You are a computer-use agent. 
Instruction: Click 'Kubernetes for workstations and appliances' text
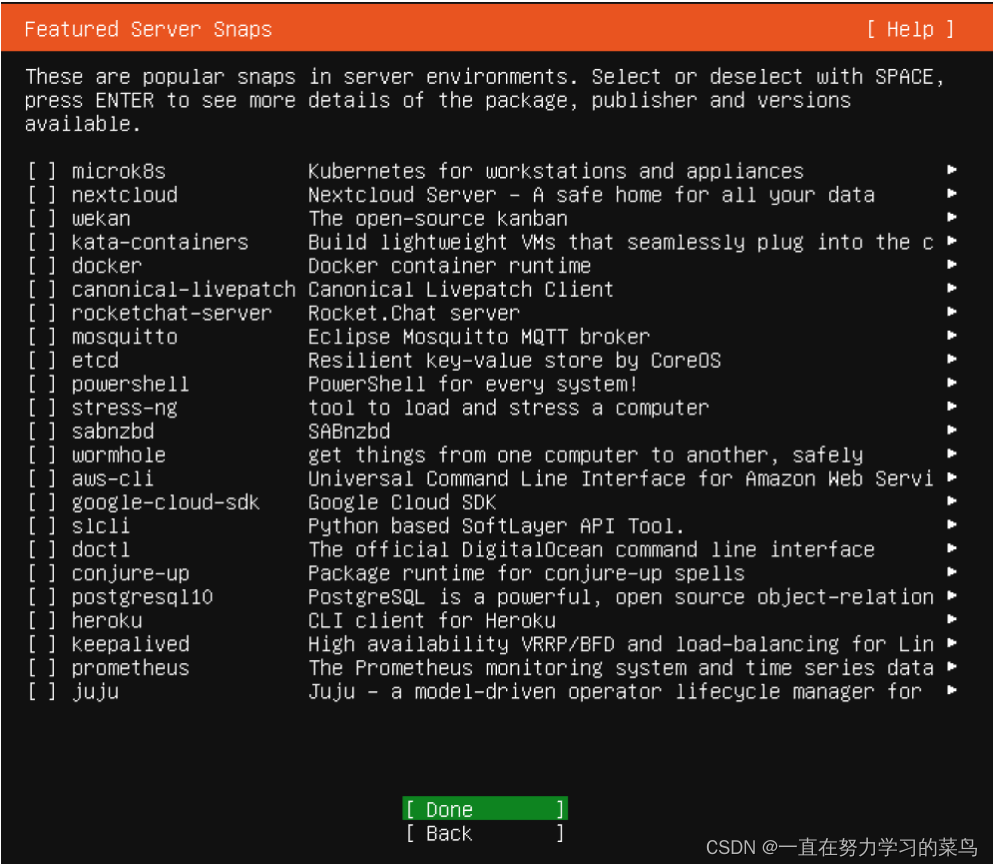point(555,171)
